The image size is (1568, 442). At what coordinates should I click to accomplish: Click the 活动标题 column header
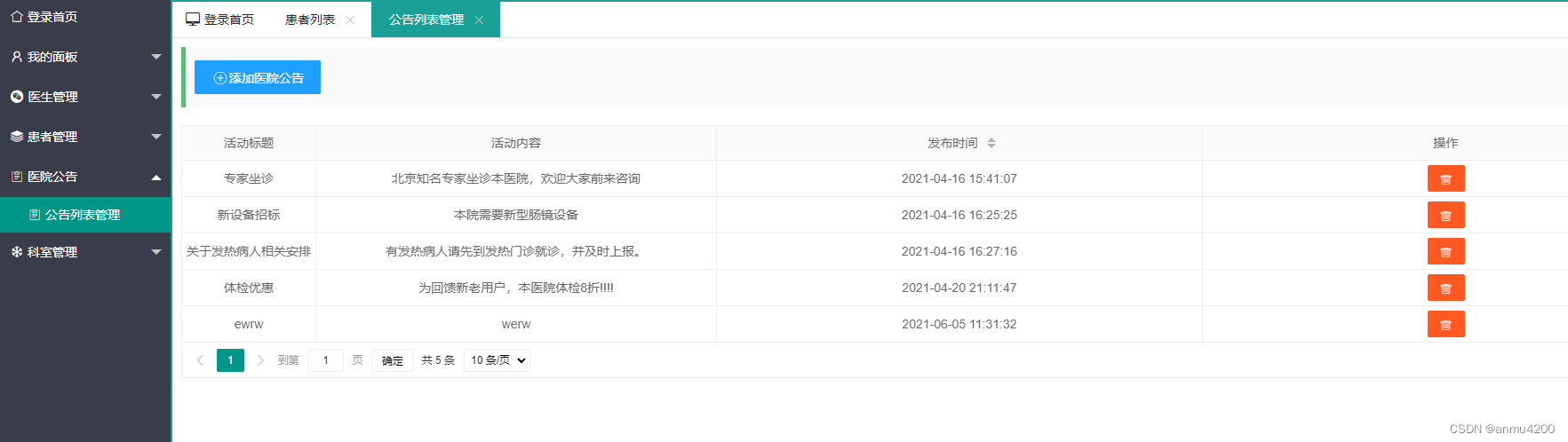(249, 143)
